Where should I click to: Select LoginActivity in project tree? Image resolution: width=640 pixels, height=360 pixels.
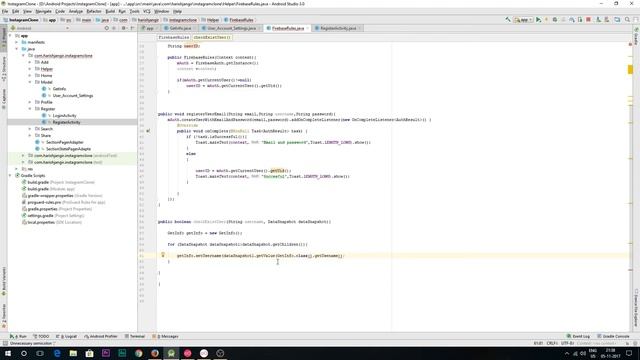(64, 116)
